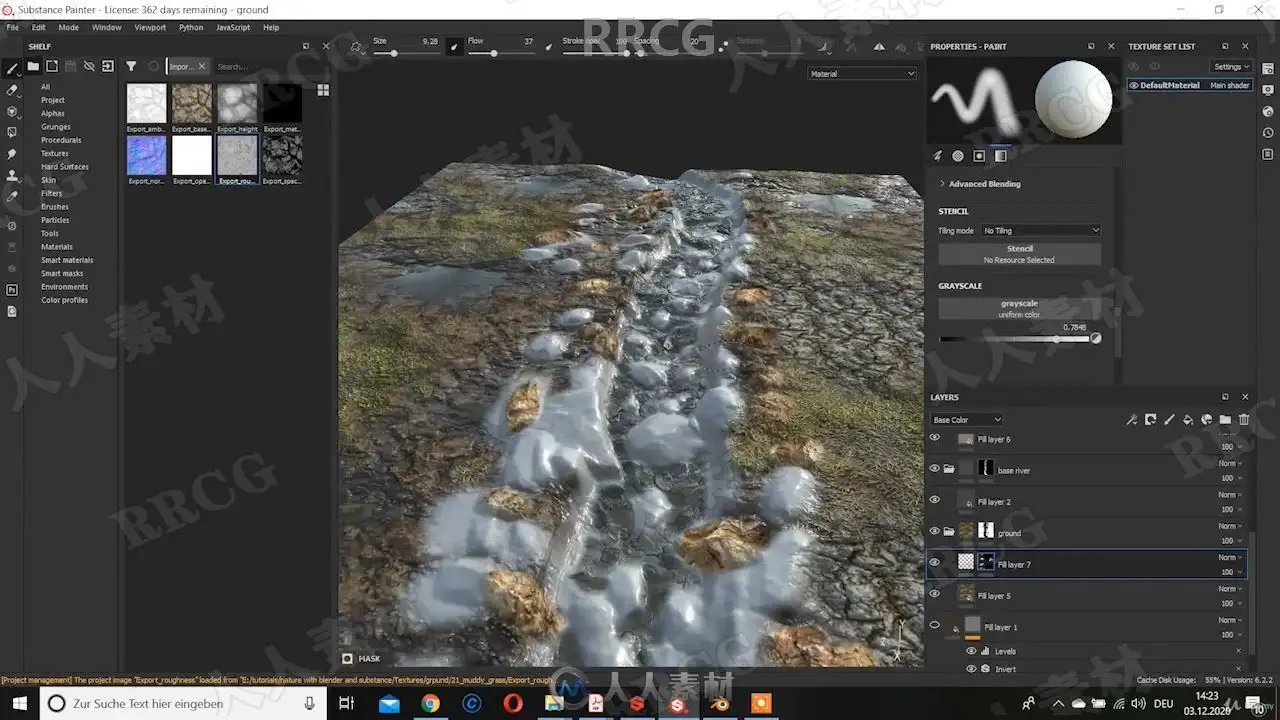Hide the ground folder layer

[x=935, y=531]
